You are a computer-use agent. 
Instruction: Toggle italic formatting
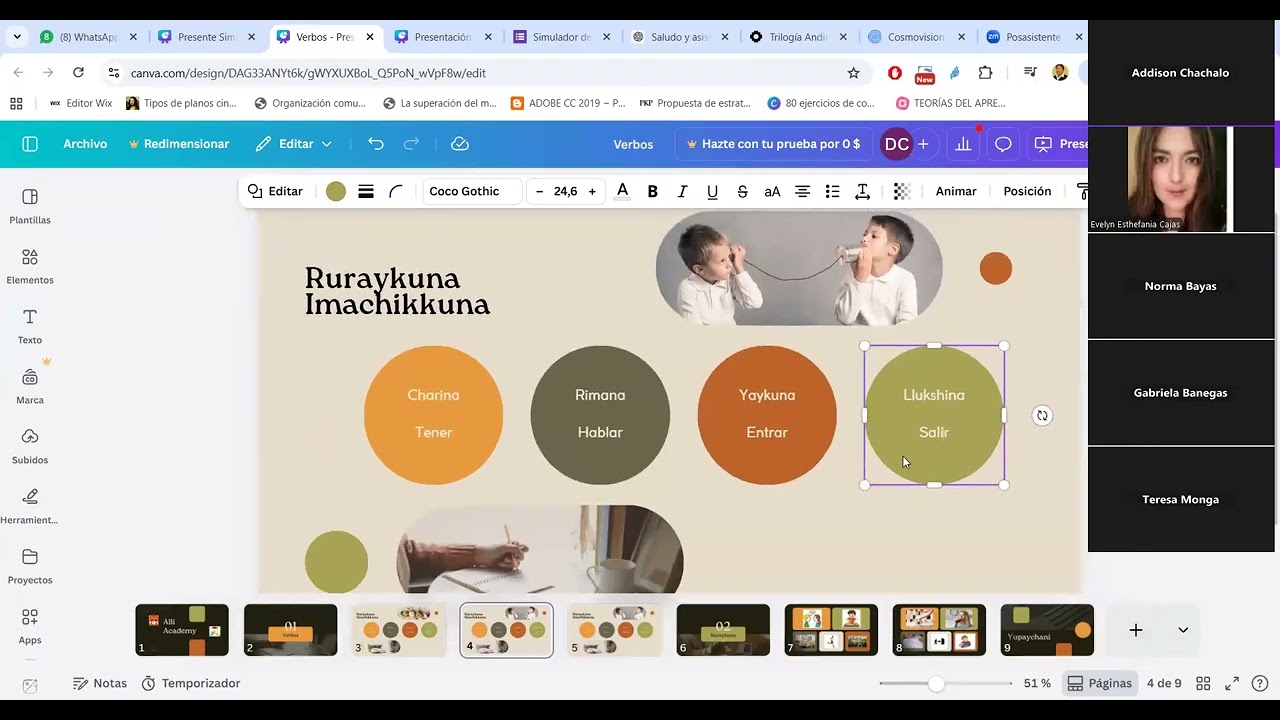(682, 191)
